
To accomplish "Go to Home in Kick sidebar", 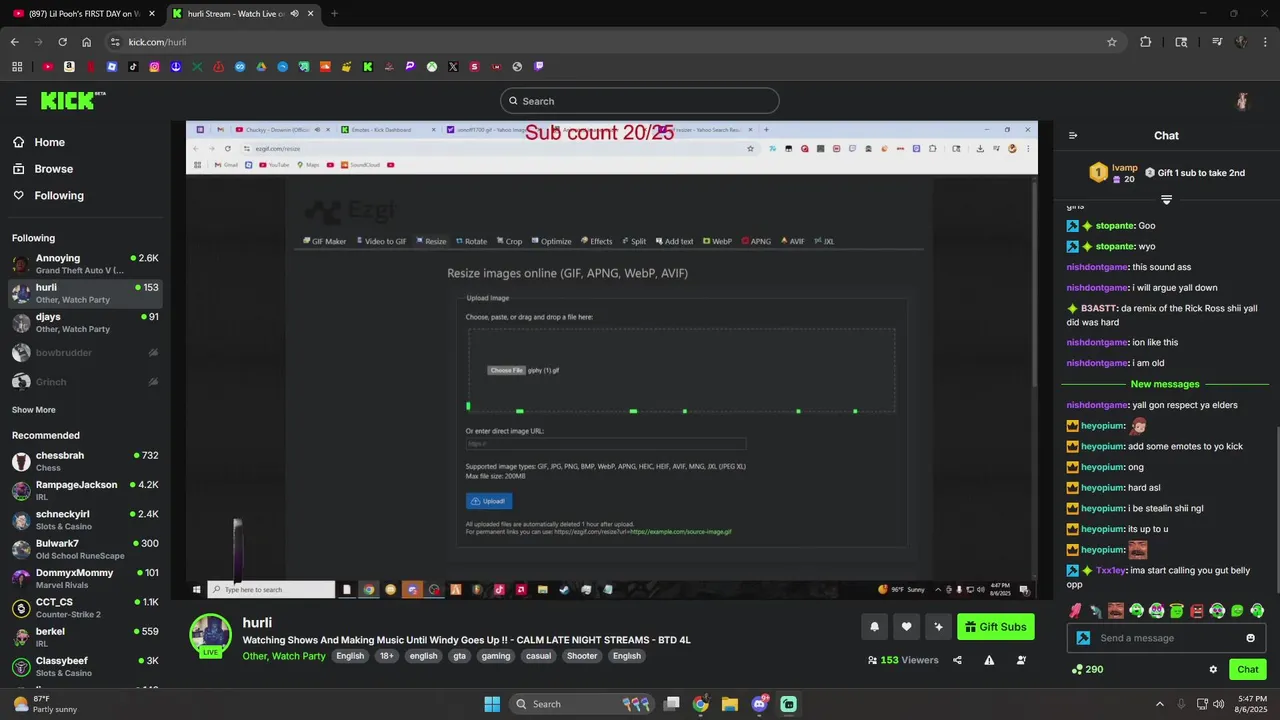I will (x=49, y=142).
